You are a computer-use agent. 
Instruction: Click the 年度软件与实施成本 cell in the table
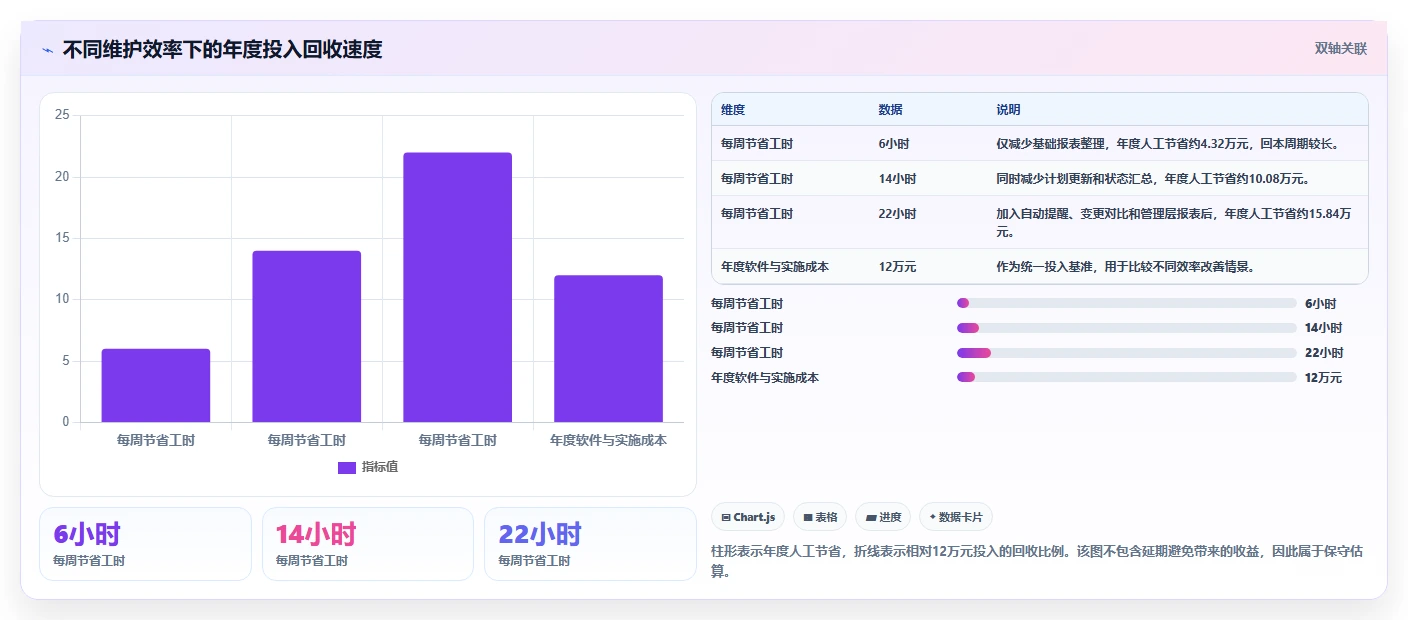tap(775, 266)
